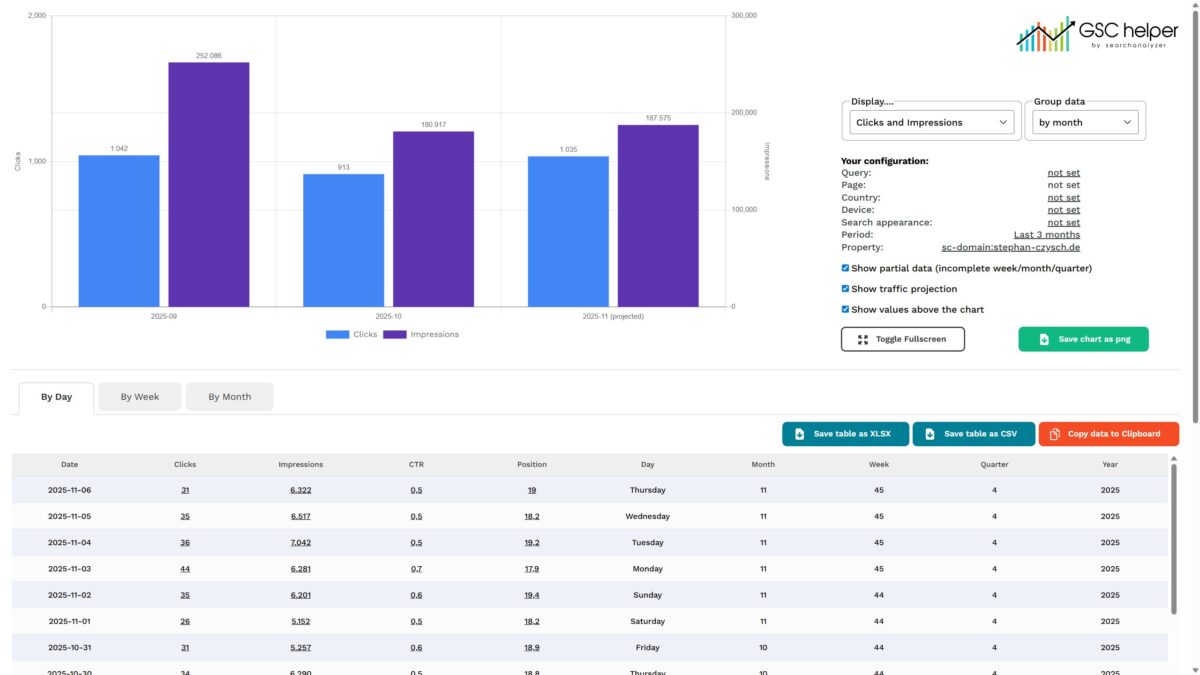Expand the Group data by month dropdown

[1085, 123]
